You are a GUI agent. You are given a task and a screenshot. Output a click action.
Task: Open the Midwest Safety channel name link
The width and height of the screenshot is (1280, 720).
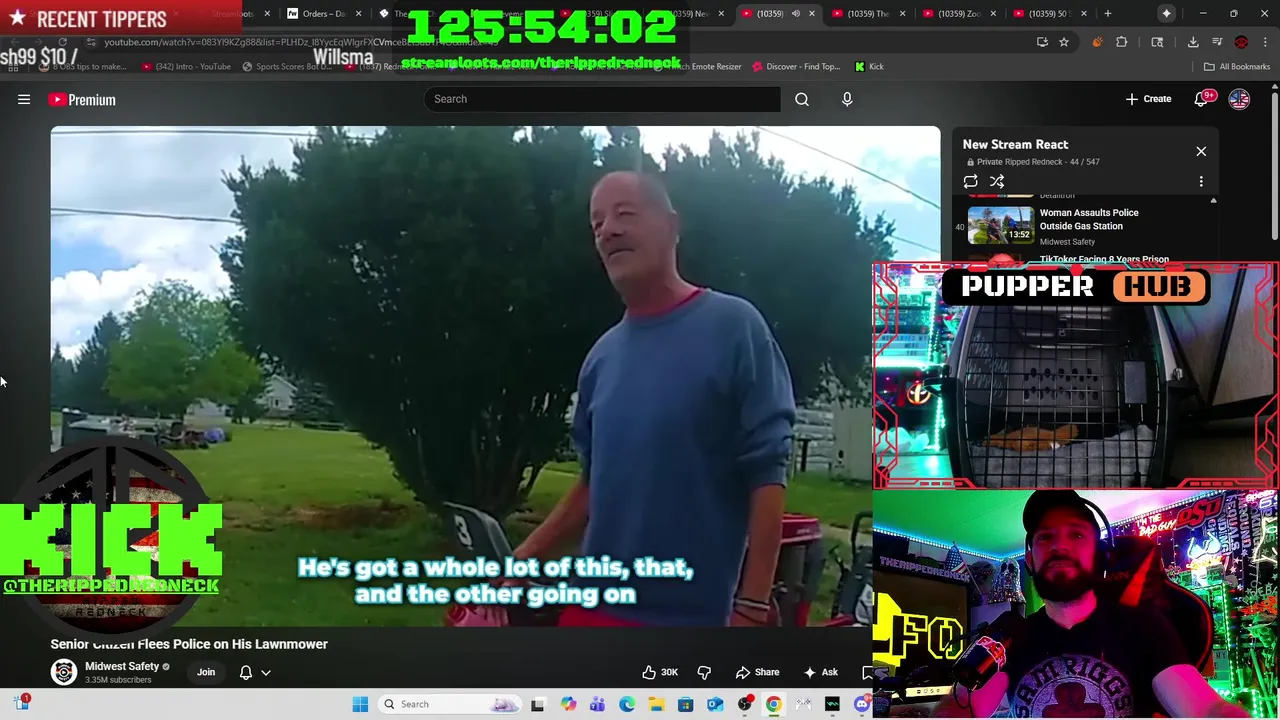point(122,666)
